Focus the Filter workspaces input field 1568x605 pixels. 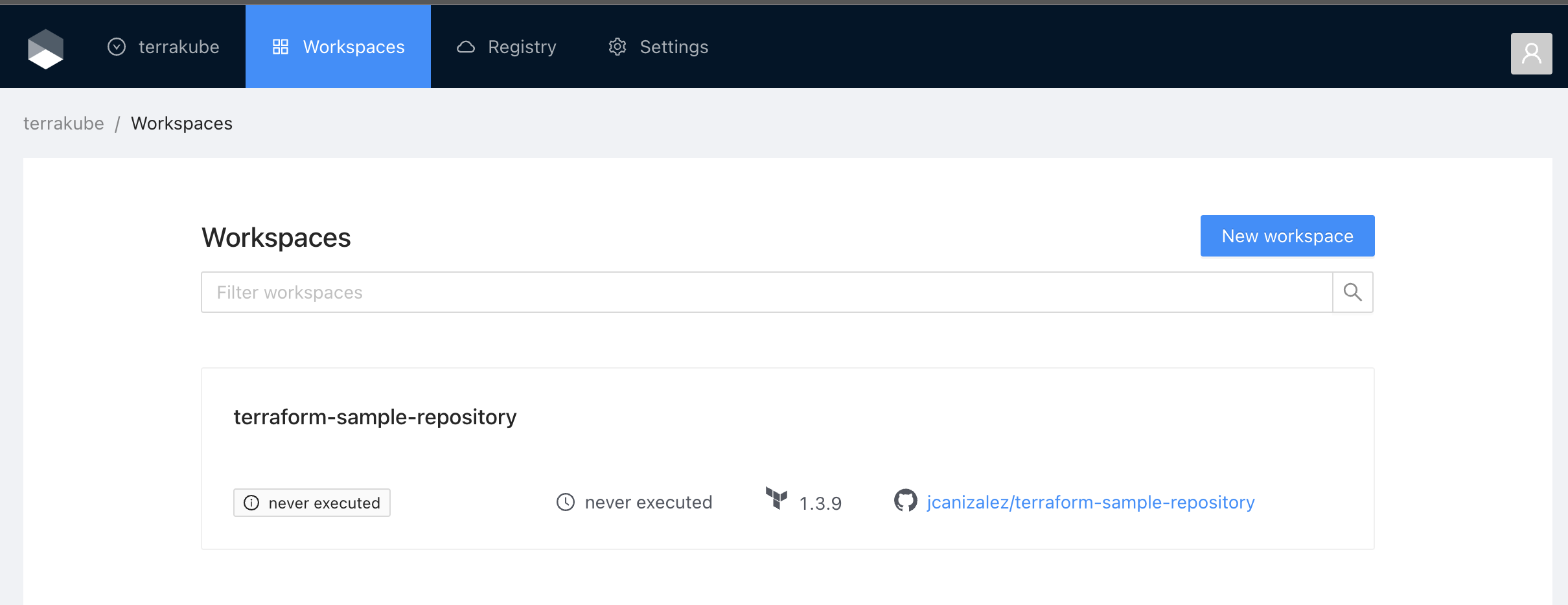click(766, 293)
